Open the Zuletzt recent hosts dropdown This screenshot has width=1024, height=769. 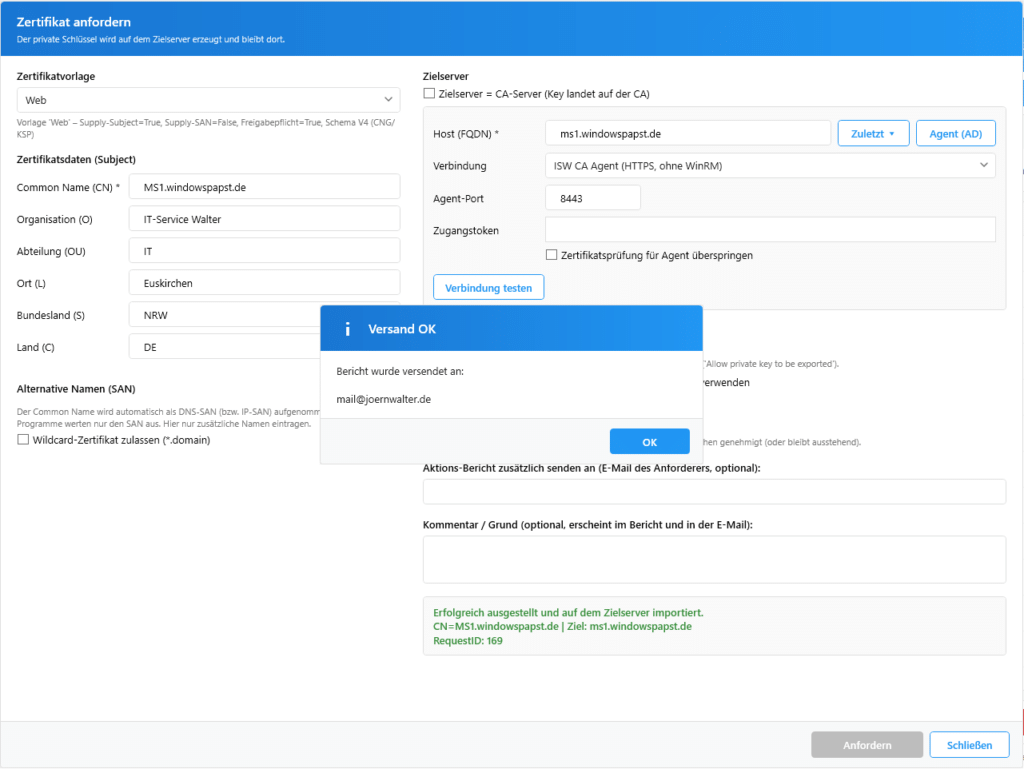click(x=872, y=134)
